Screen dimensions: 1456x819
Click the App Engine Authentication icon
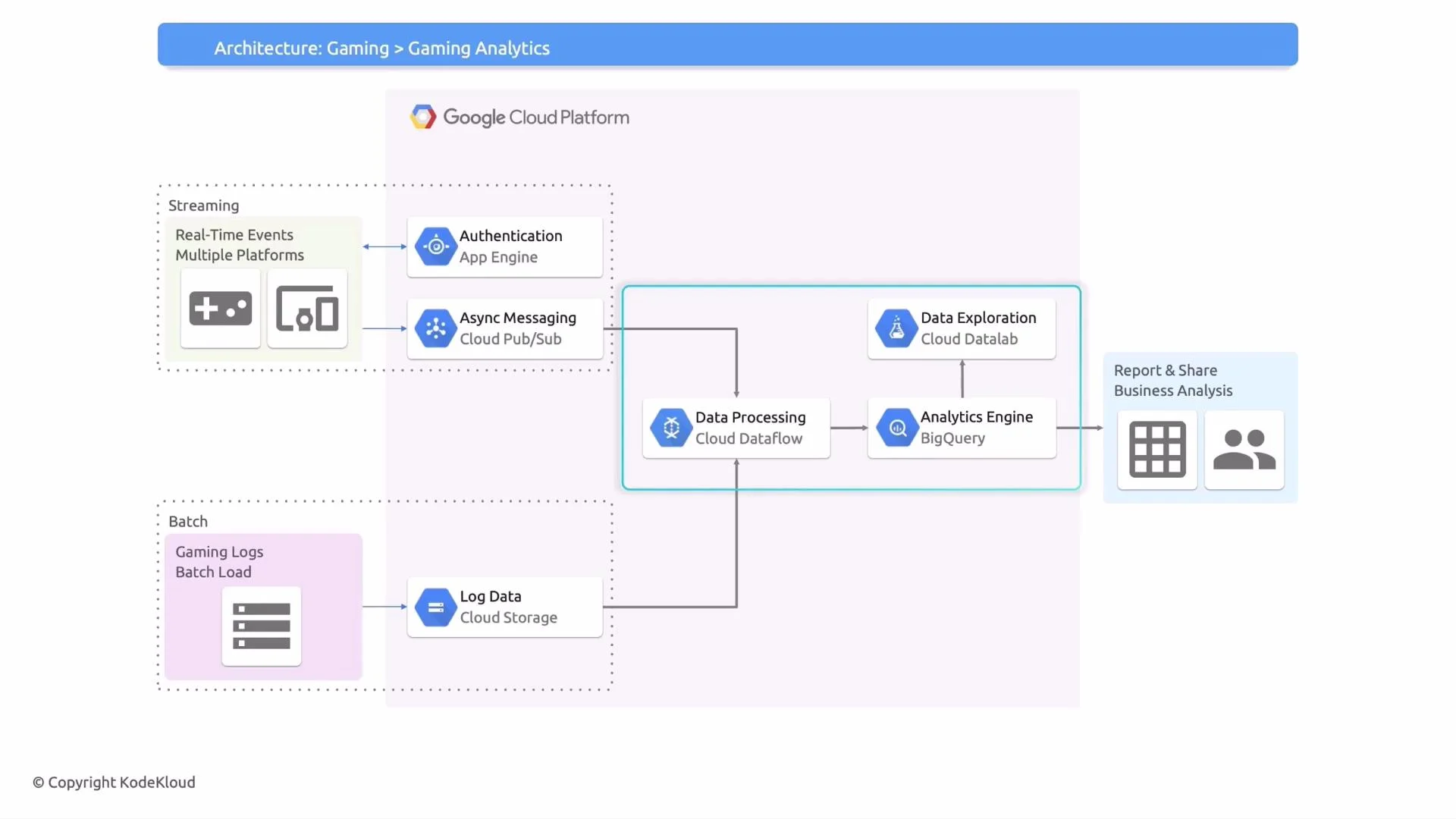(x=435, y=246)
